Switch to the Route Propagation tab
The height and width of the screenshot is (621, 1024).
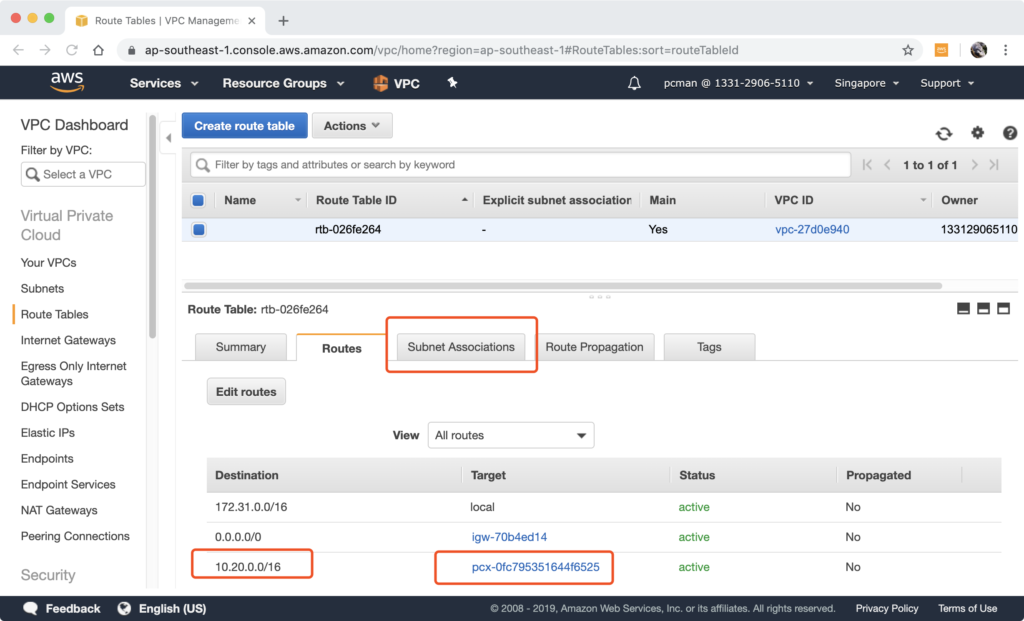point(594,347)
